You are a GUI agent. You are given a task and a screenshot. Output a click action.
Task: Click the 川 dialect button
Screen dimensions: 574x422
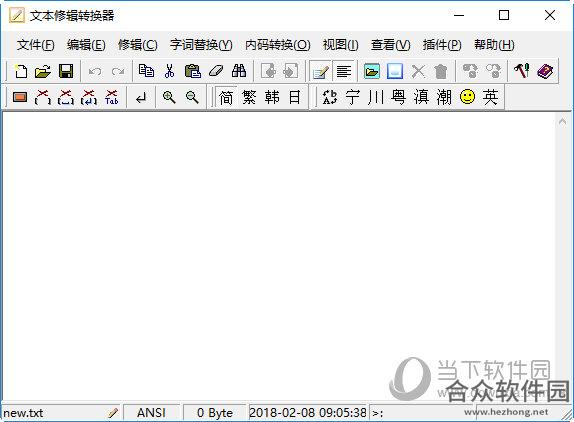pos(376,97)
